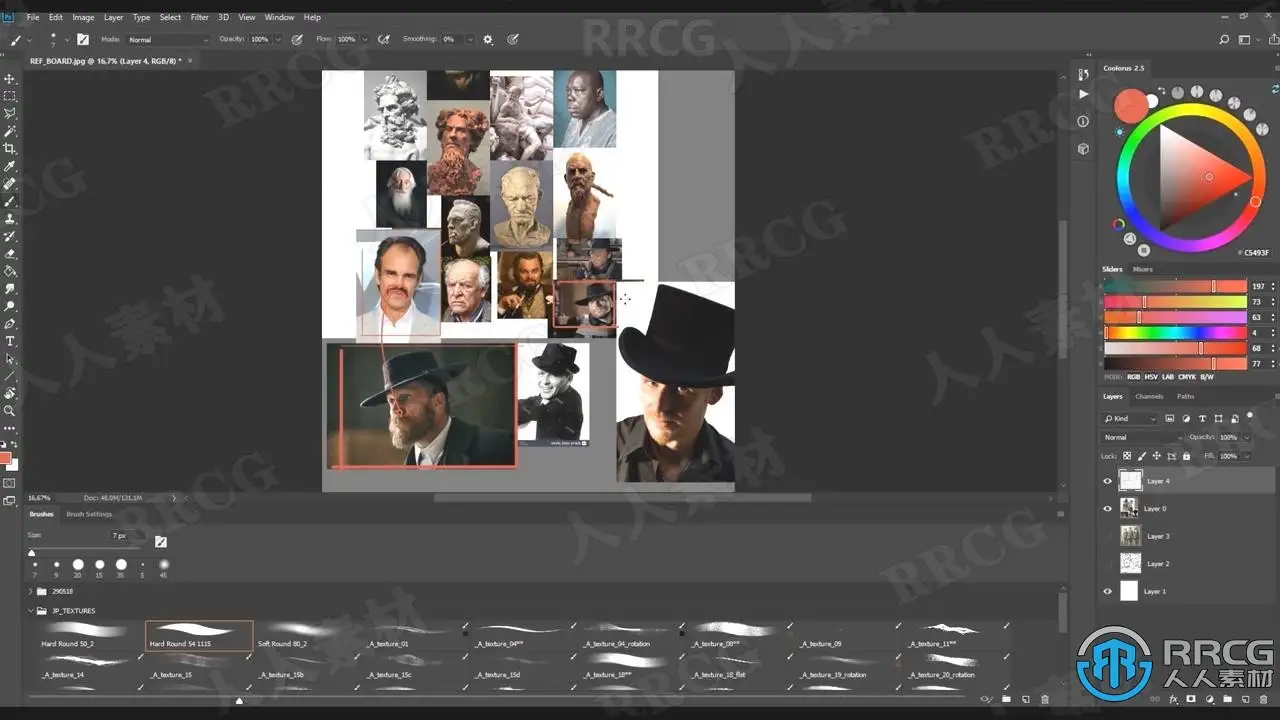
Task: Enable airbrush-style build-up
Action: tap(384, 39)
